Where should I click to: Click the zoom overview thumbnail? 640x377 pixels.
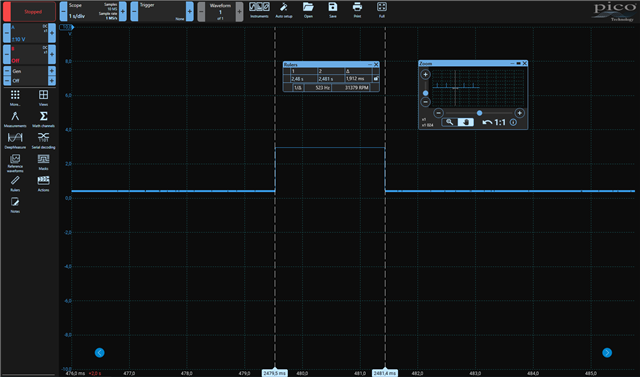click(478, 88)
